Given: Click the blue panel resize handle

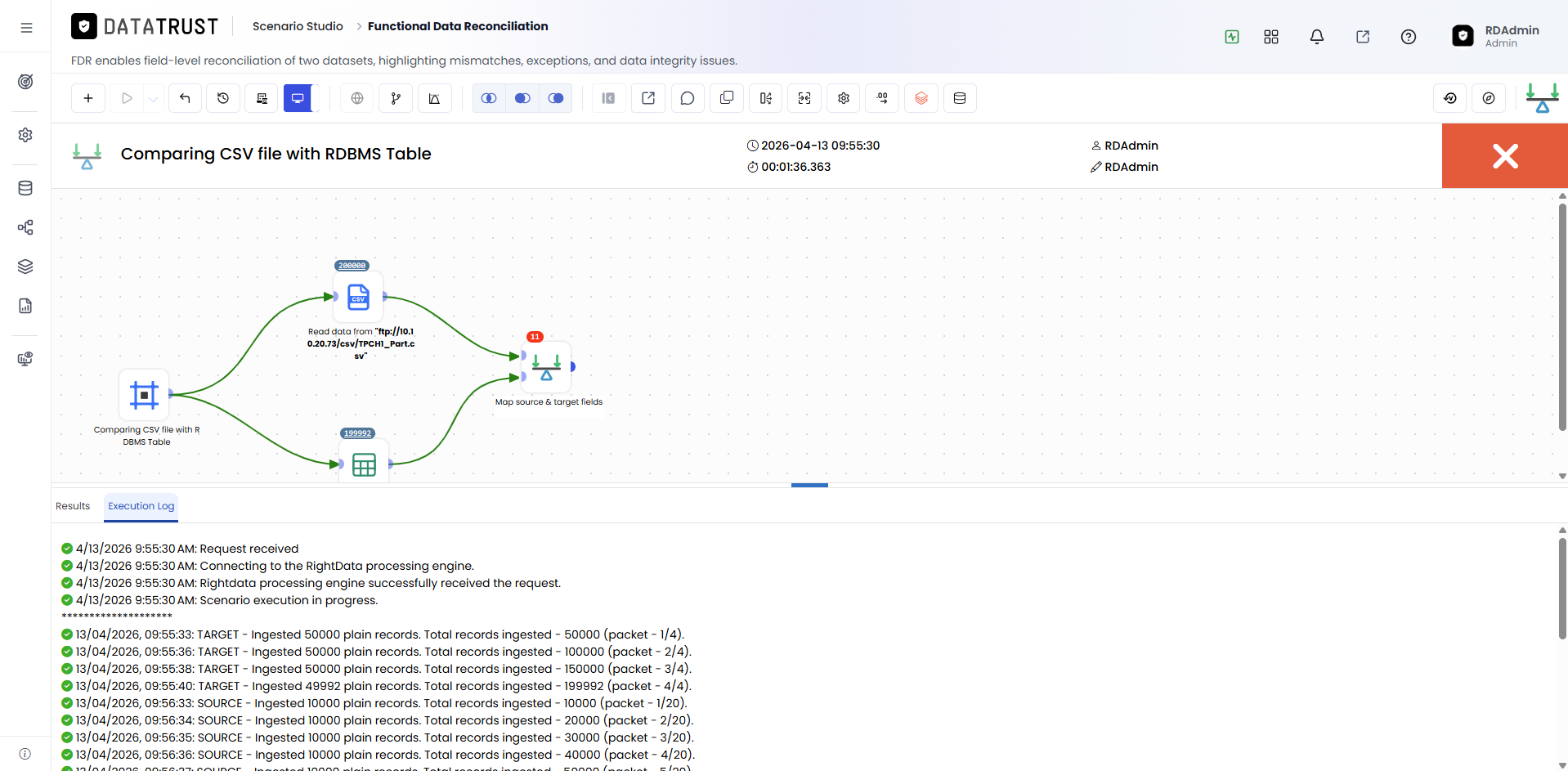Looking at the screenshot, I should [x=809, y=485].
